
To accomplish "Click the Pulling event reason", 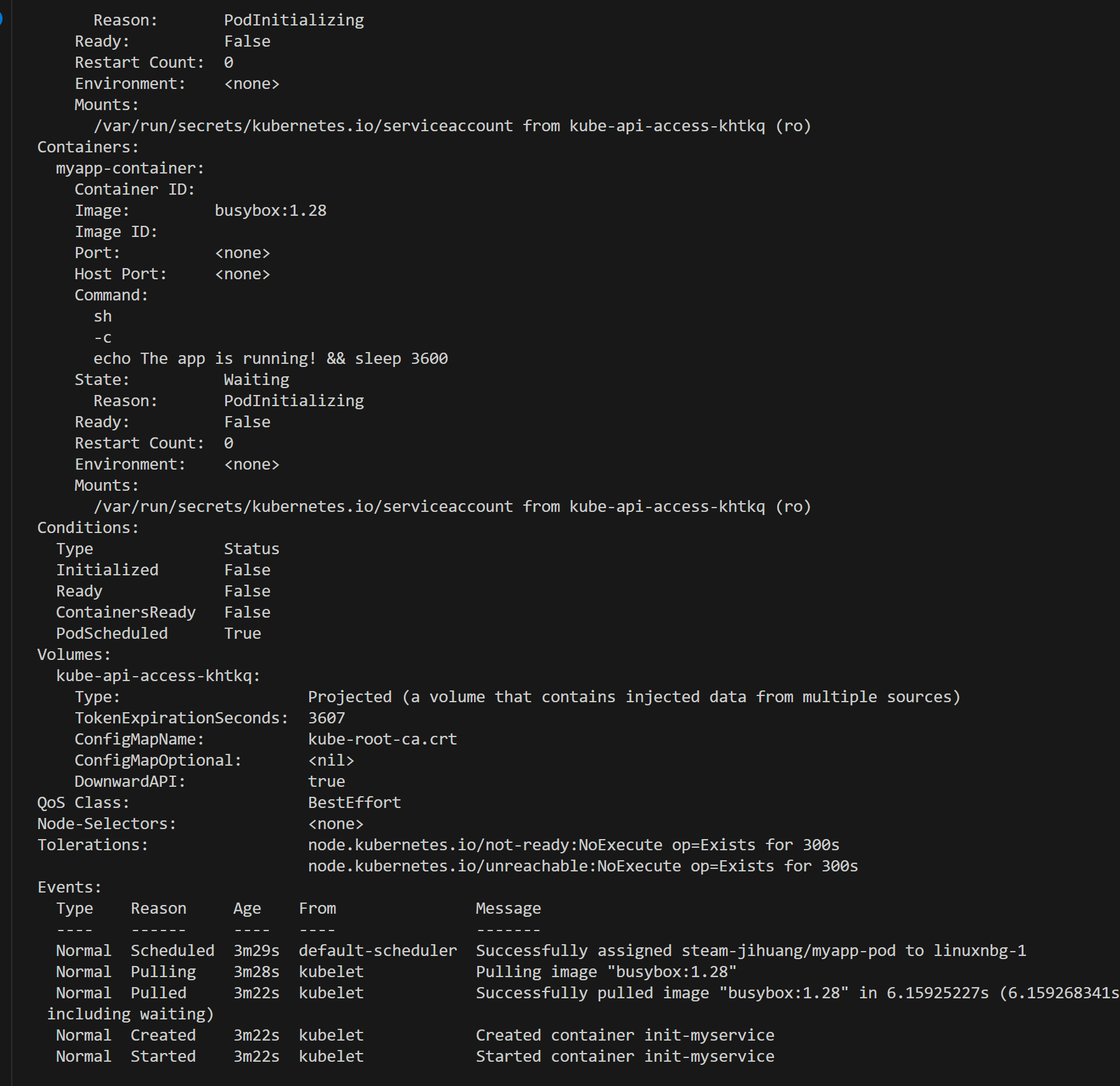I will pos(163,972).
